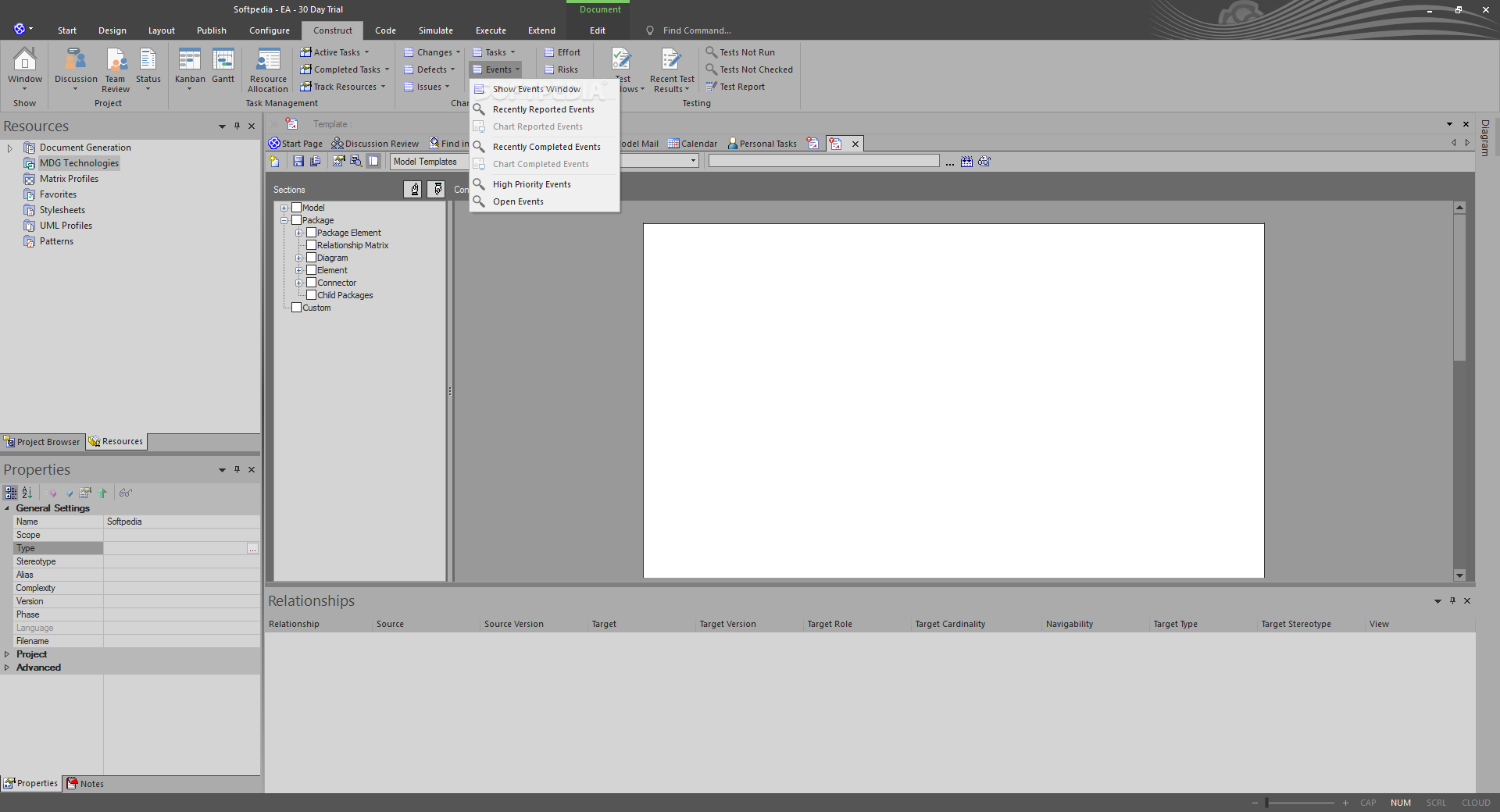The width and height of the screenshot is (1500, 812).
Task: Open the Test Report tool
Action: click(x=735, y=87)
